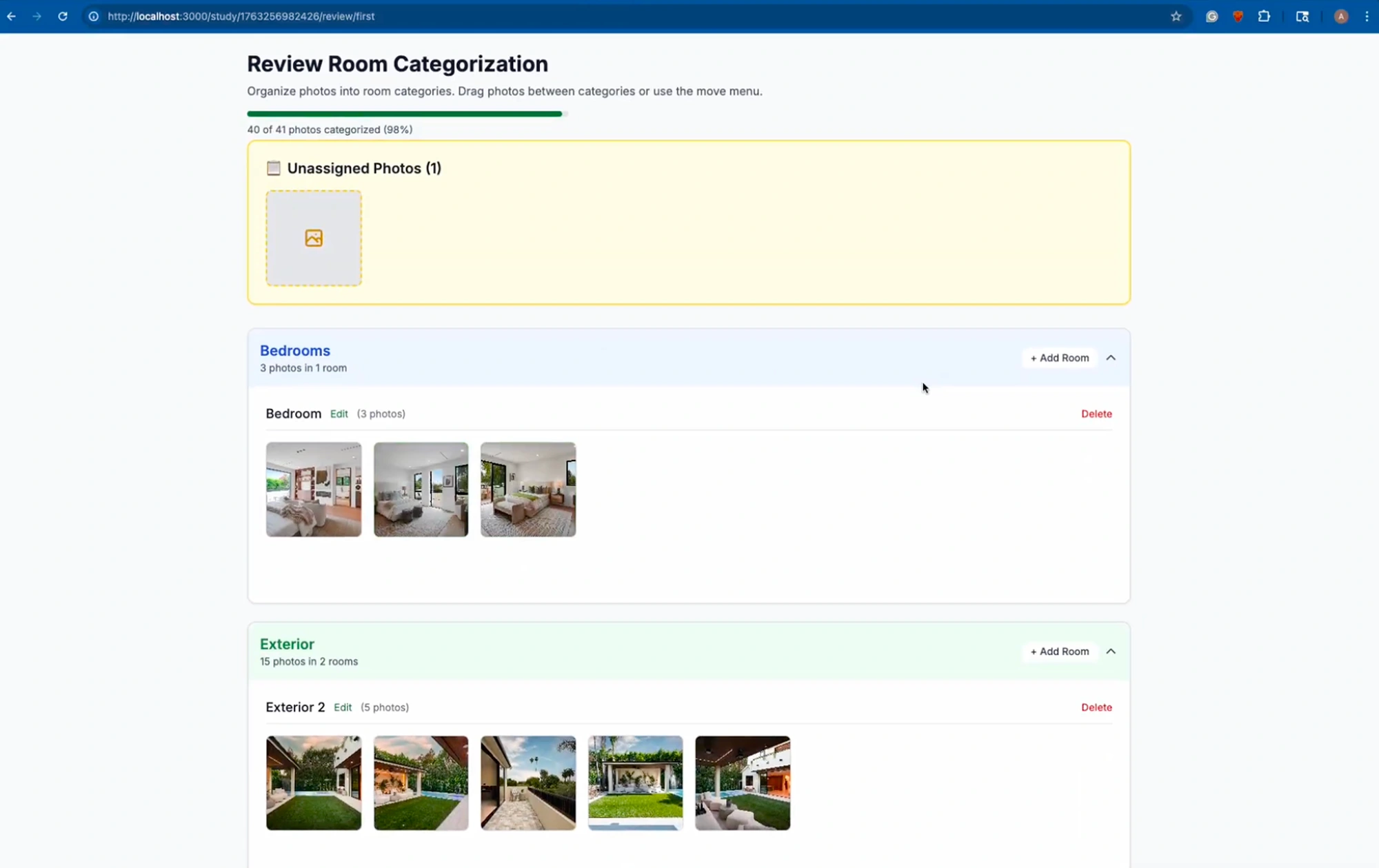Edit the Exterior 2 room name
This screenshot has width=1379, height=868.
tap(343, 707)
